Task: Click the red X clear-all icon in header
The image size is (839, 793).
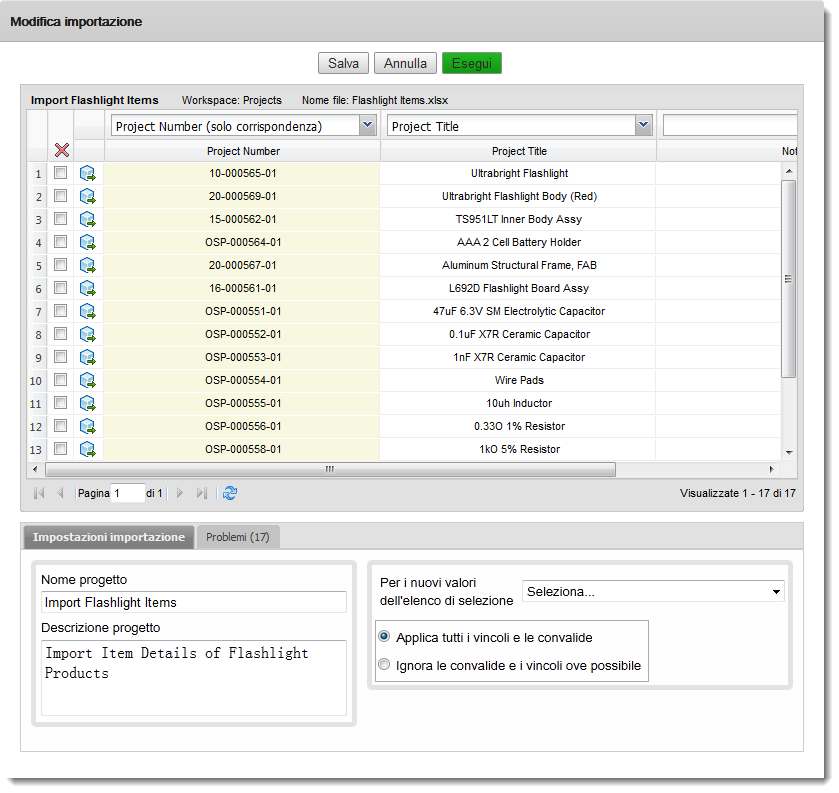Action: (x=62, y=150)
